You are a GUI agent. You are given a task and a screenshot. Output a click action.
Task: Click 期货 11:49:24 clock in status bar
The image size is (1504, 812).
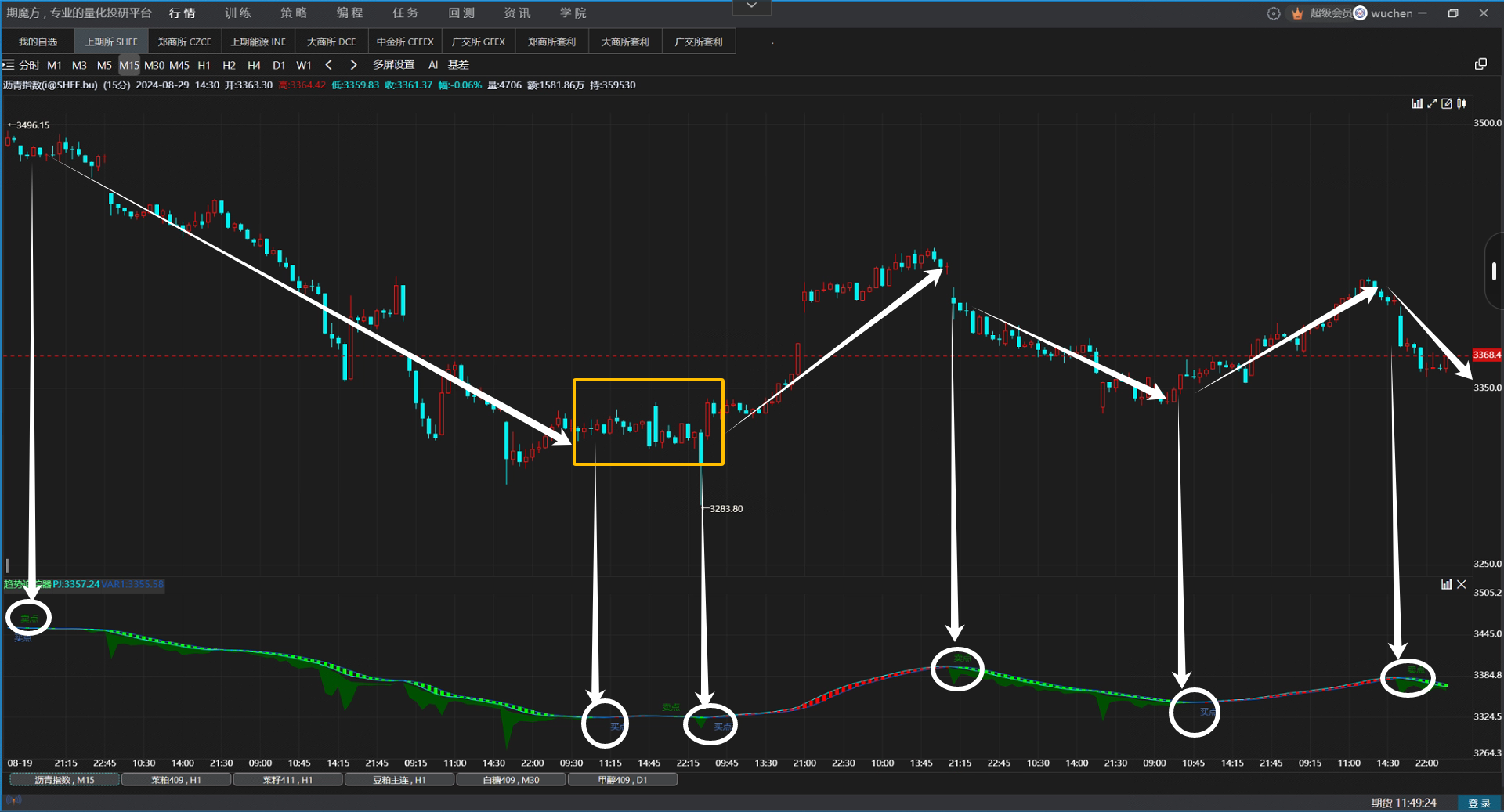pos(1404,803)
